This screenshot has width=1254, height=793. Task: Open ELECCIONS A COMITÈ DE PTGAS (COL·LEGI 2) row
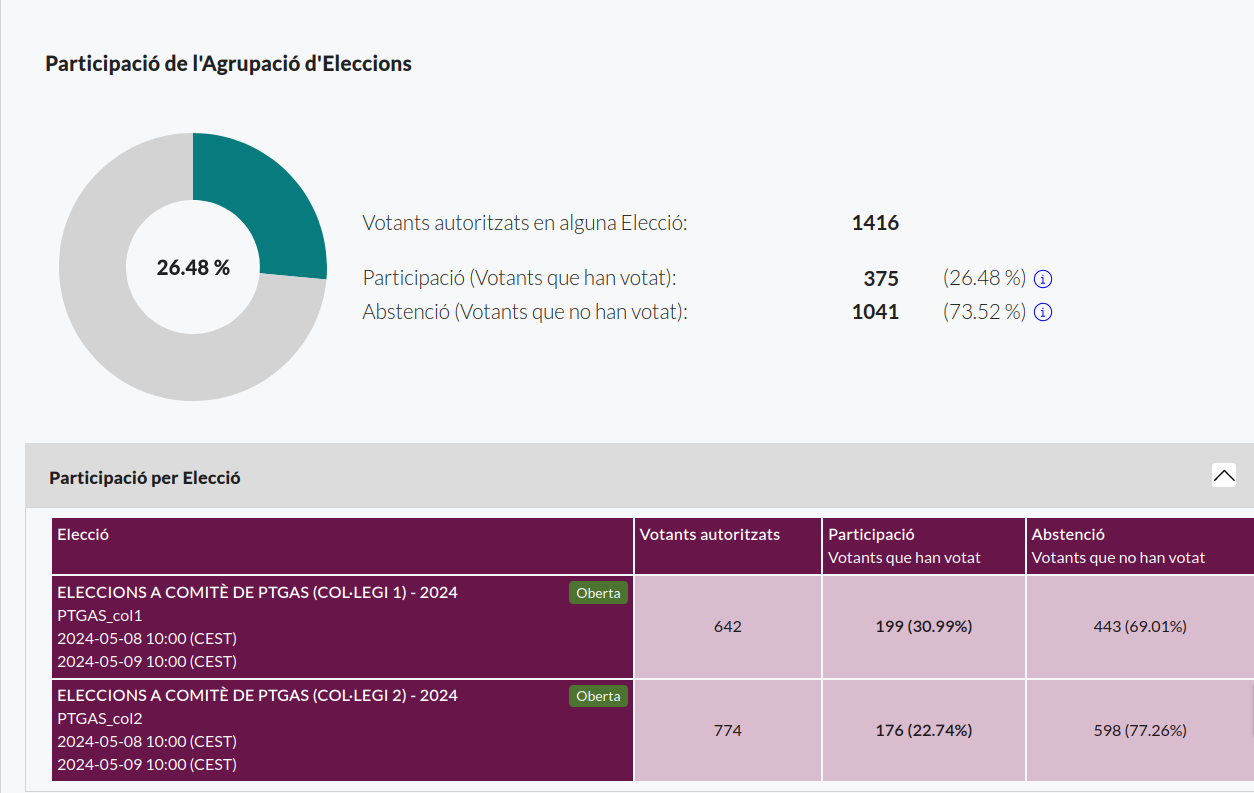coord(257,696)
